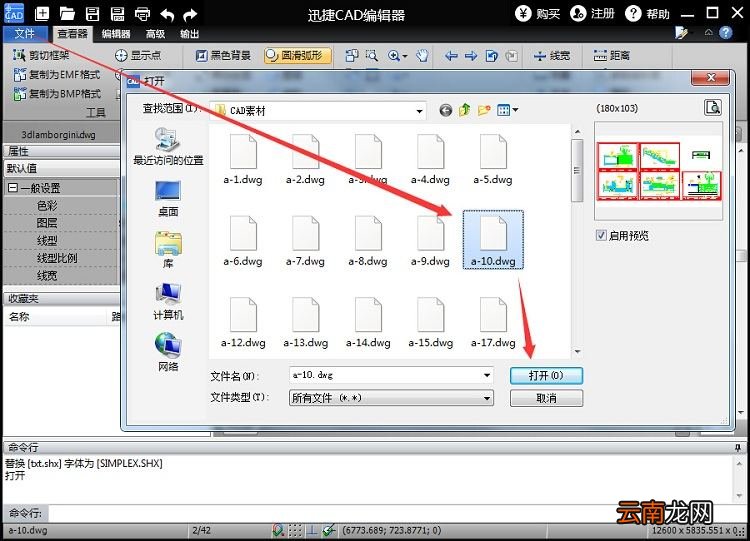Open the 文件 menu

25,33
